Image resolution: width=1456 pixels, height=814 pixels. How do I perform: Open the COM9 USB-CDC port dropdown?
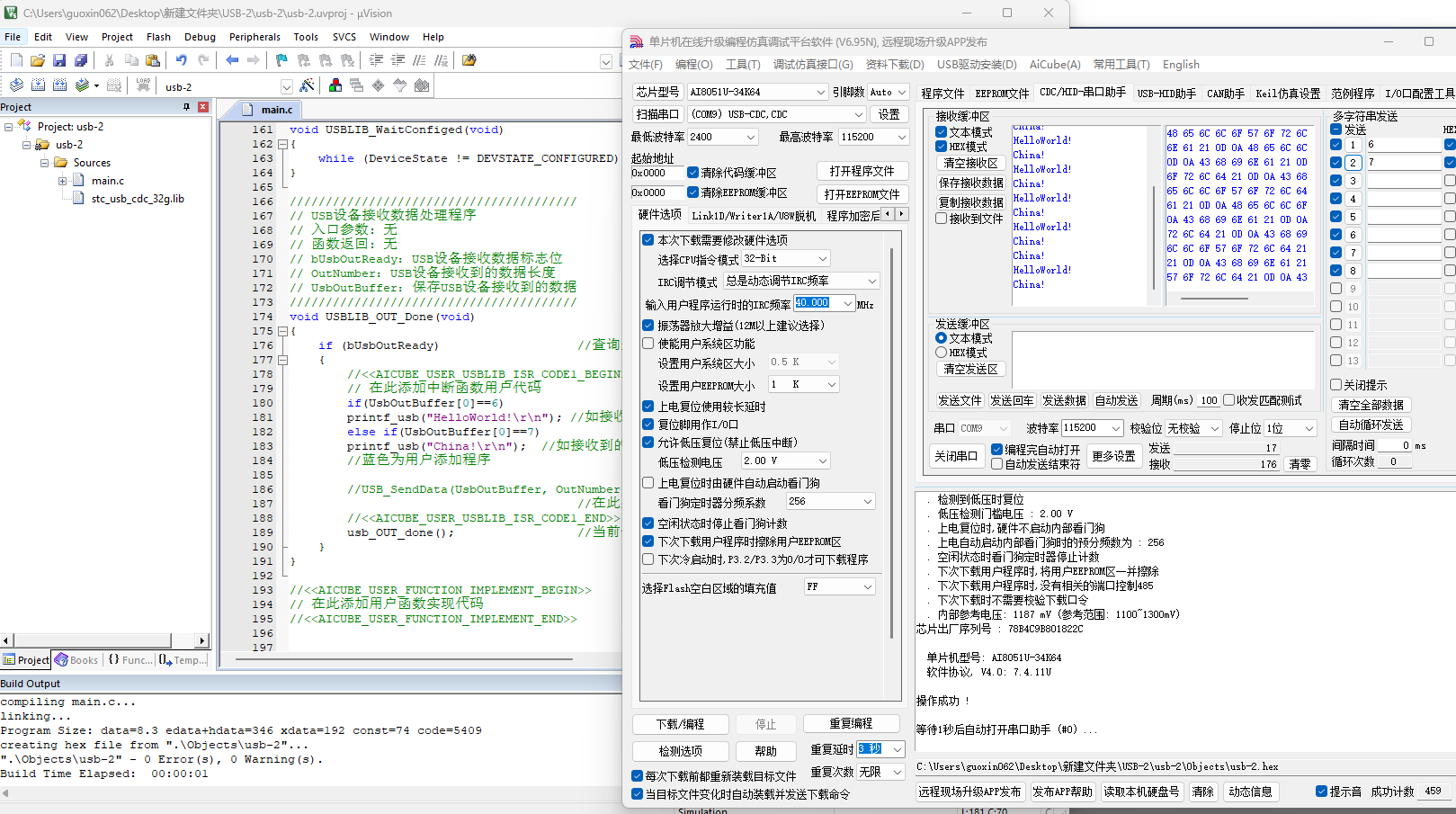click(778, 114)
